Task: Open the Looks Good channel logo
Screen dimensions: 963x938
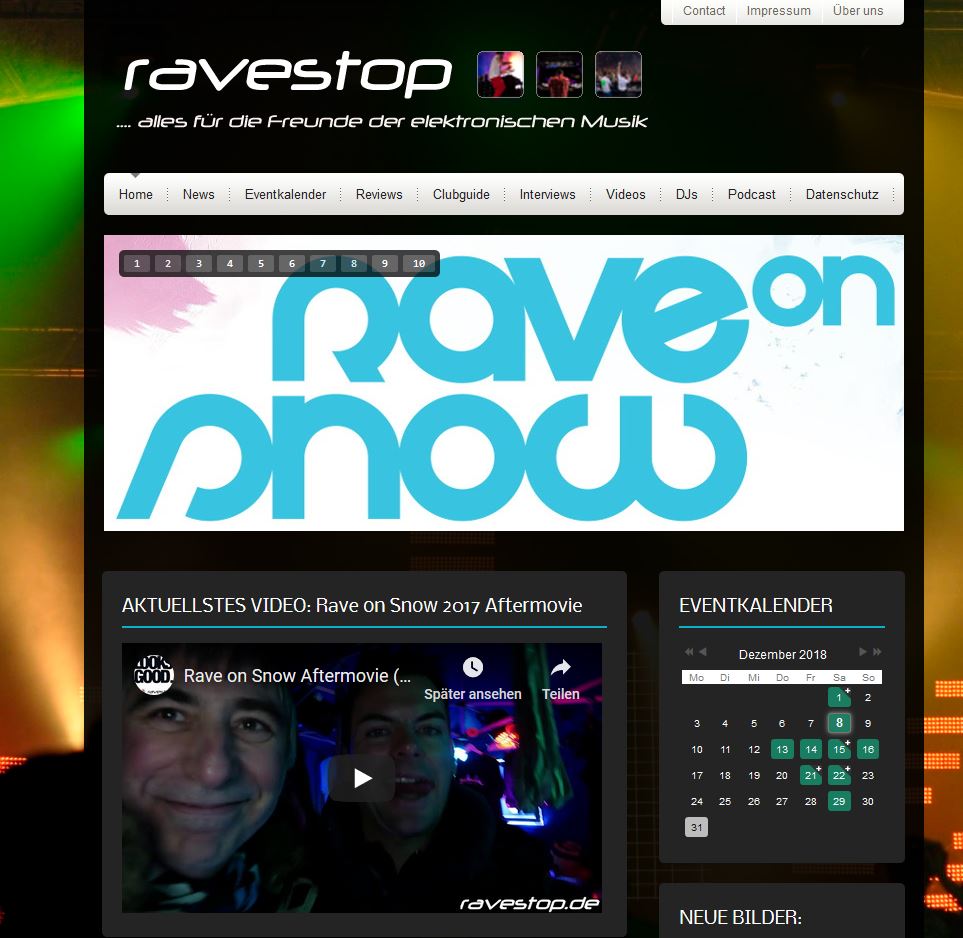Action: click(154, 675)
